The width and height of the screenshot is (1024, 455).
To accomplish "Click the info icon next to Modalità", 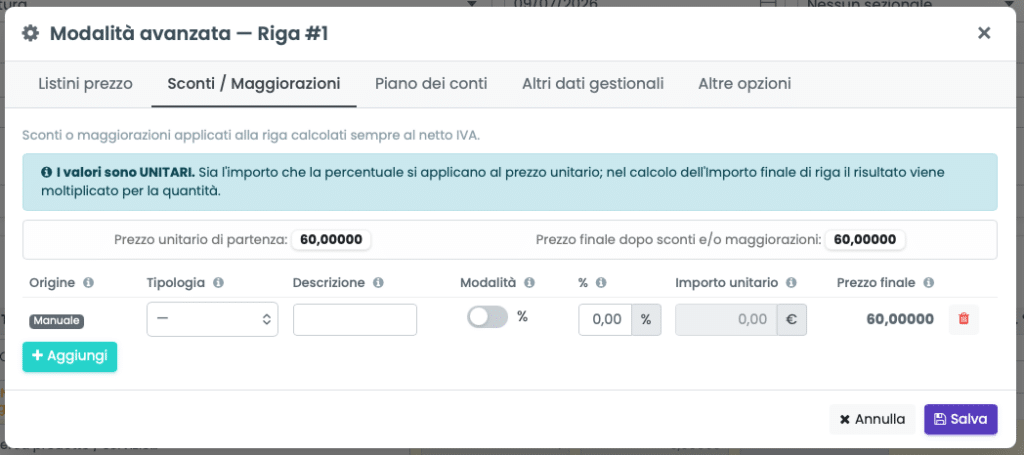I will [530, 283].
